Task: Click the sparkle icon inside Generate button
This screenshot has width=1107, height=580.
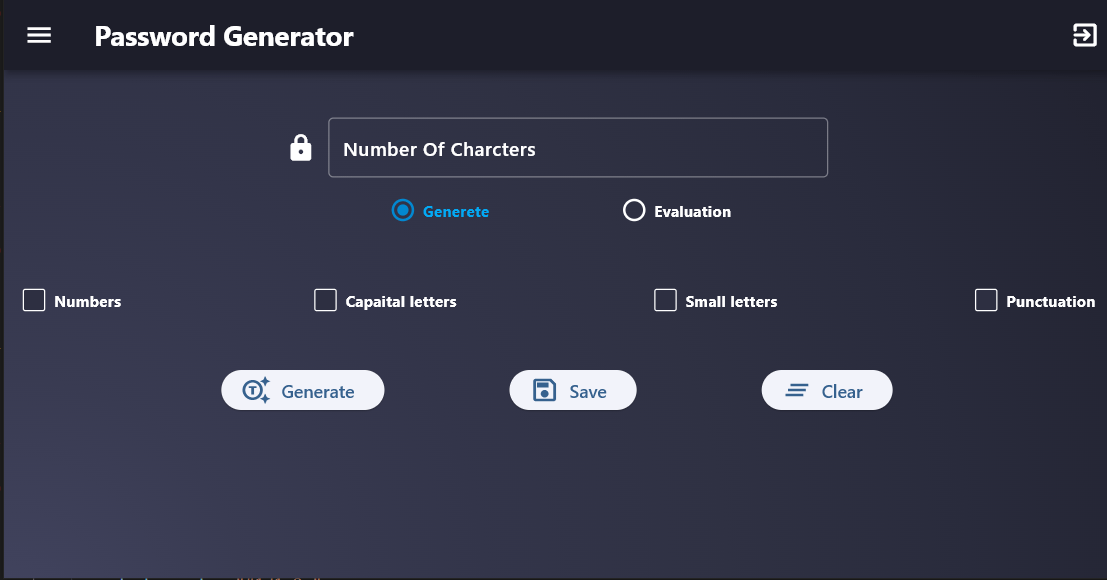Action: [x=258, y=390]
